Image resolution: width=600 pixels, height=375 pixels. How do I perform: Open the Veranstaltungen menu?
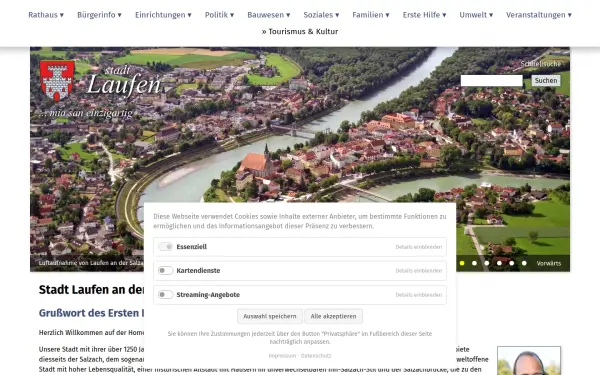539,15
